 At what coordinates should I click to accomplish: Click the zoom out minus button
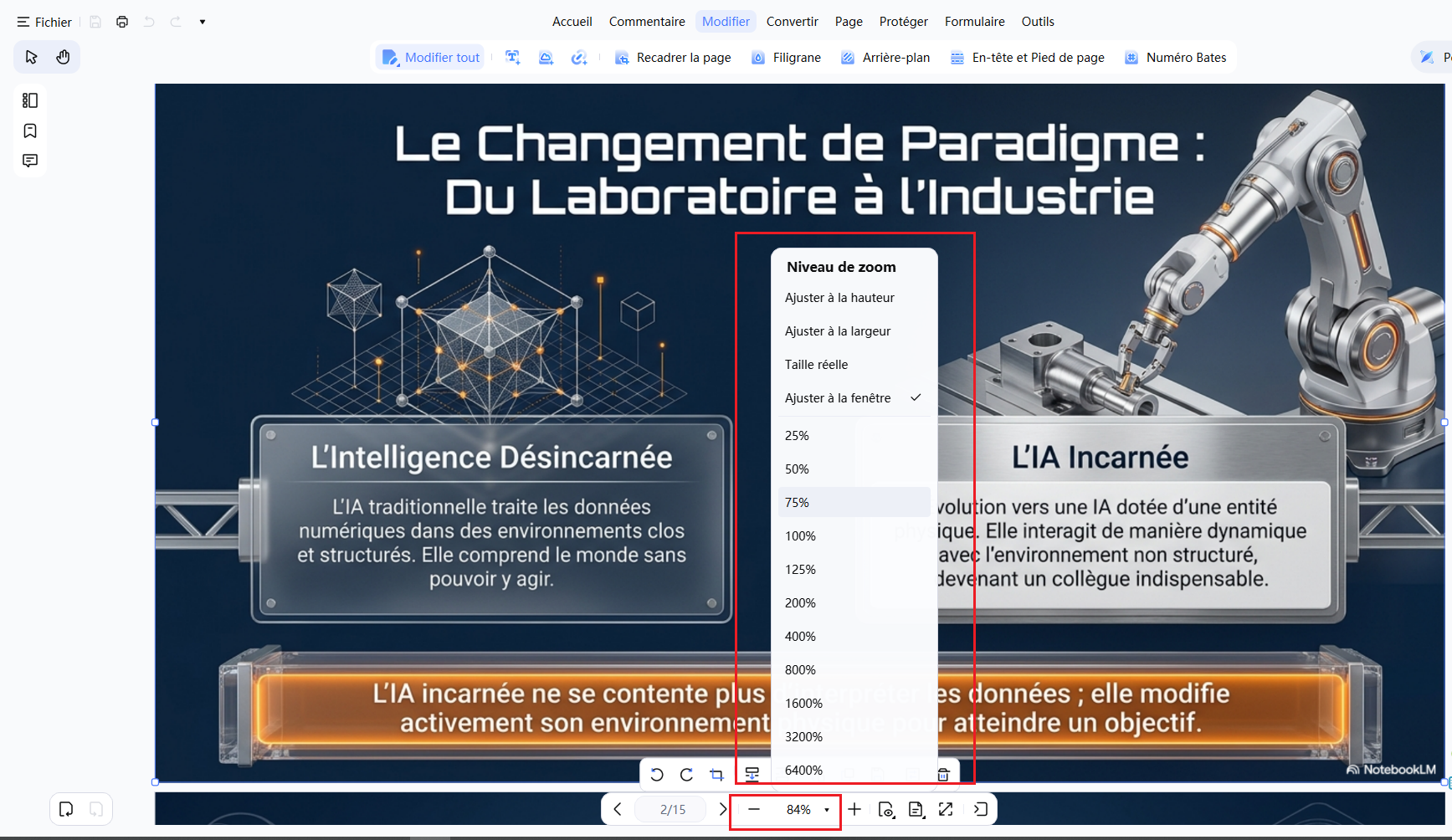(x=754, y=809)
